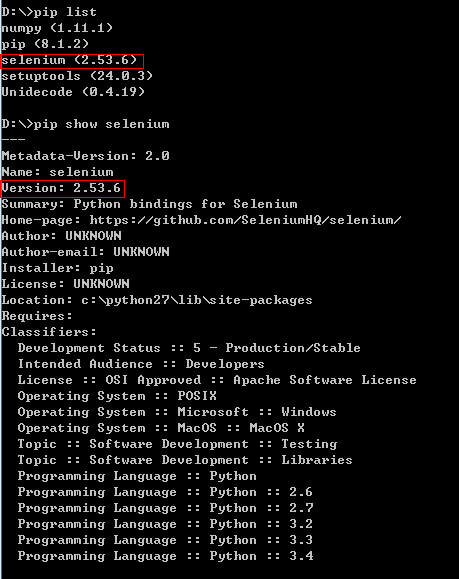This screenshot has height=579, width=459.
Task: Open the github.com/SeleniumHQ/selenium URL
Action: pos(245,220)
